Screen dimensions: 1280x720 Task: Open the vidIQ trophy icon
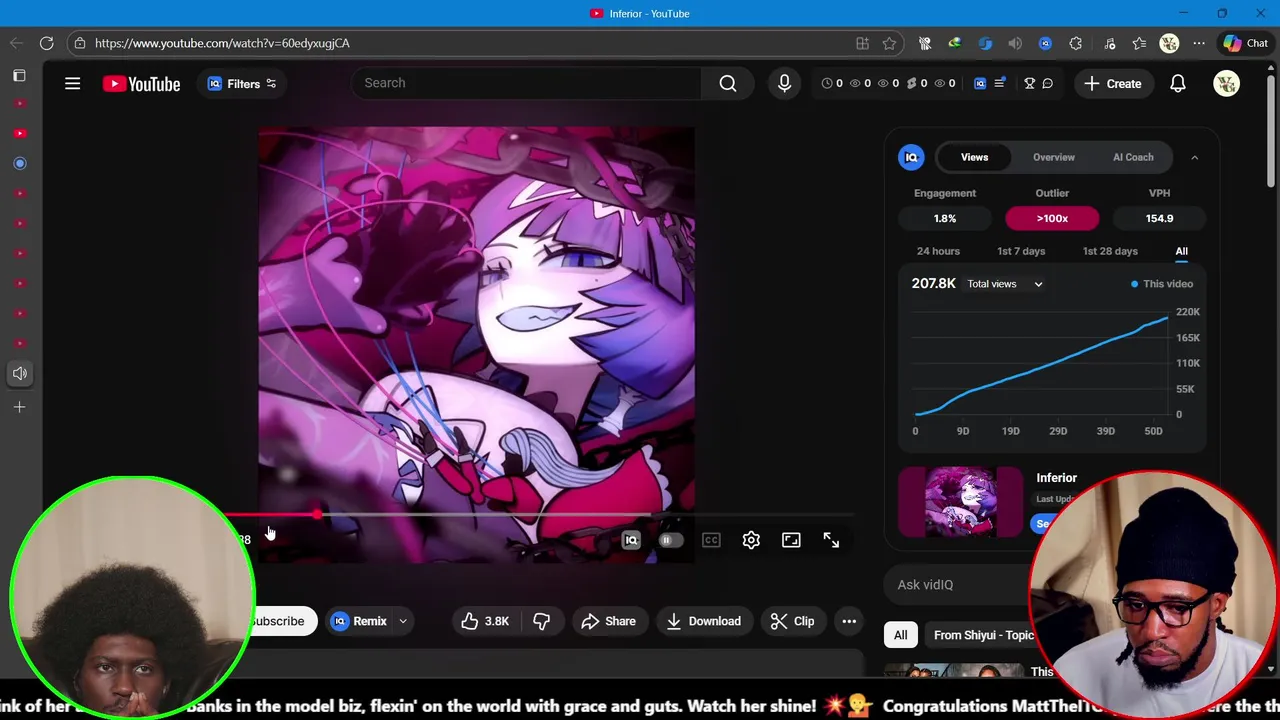coord(1029,83)
